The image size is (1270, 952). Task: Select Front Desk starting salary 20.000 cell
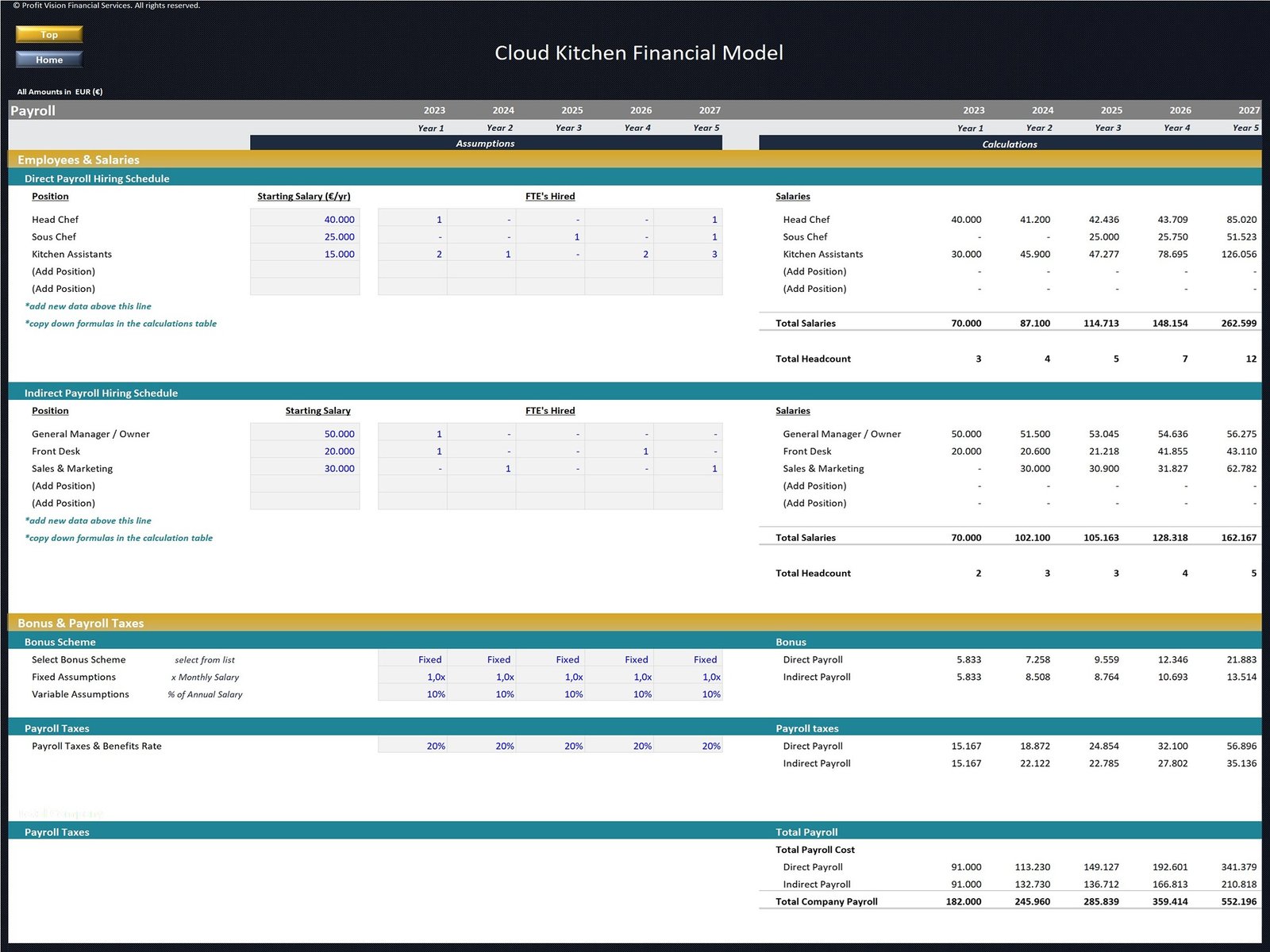(306, 451)
